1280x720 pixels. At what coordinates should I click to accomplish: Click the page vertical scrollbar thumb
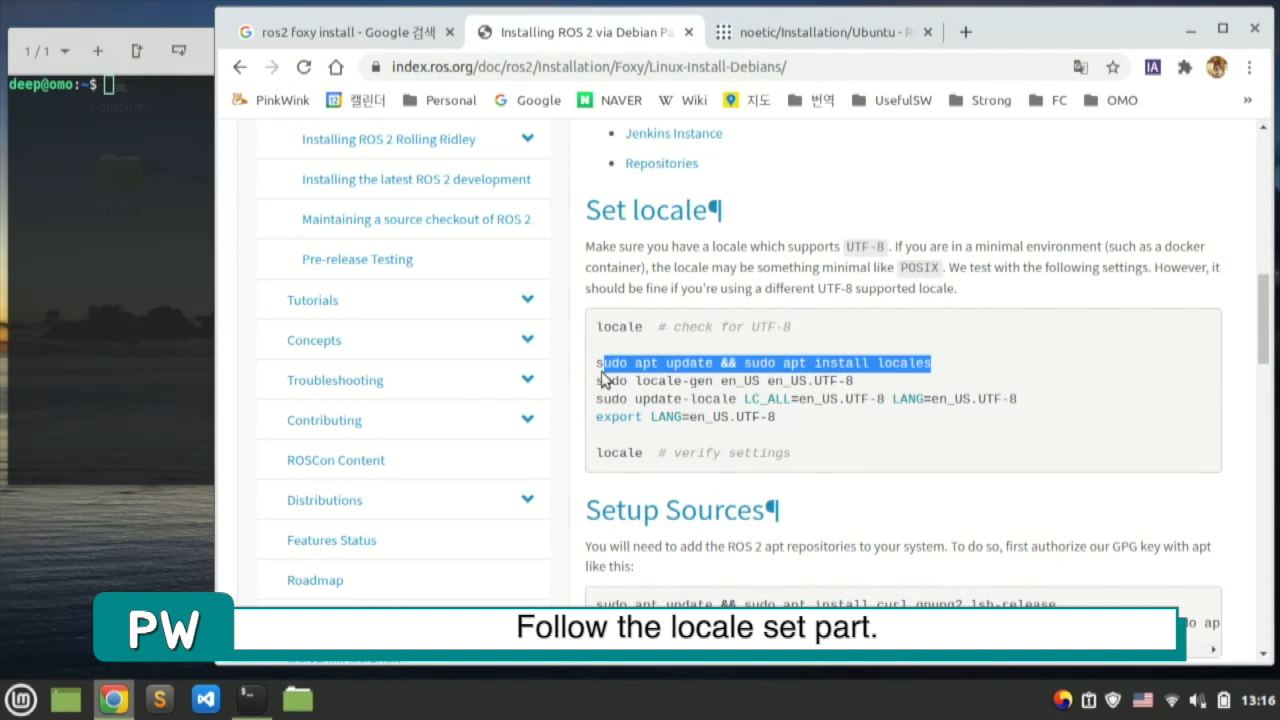click(x=1264, y=318)
